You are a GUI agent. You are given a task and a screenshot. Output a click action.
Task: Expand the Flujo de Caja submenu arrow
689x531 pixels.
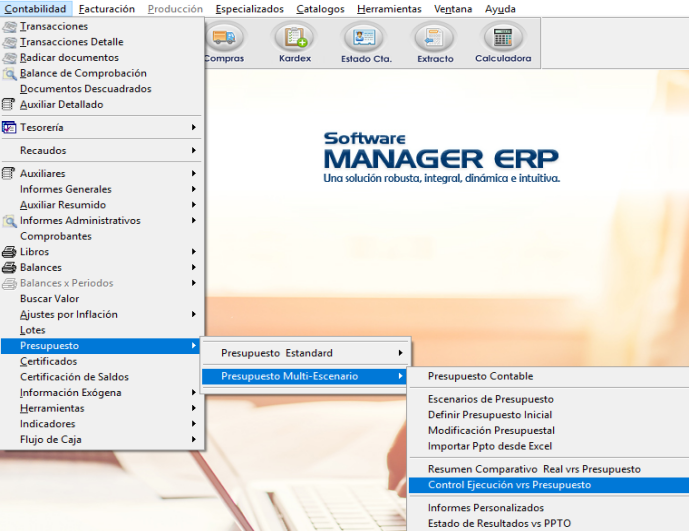194,440
